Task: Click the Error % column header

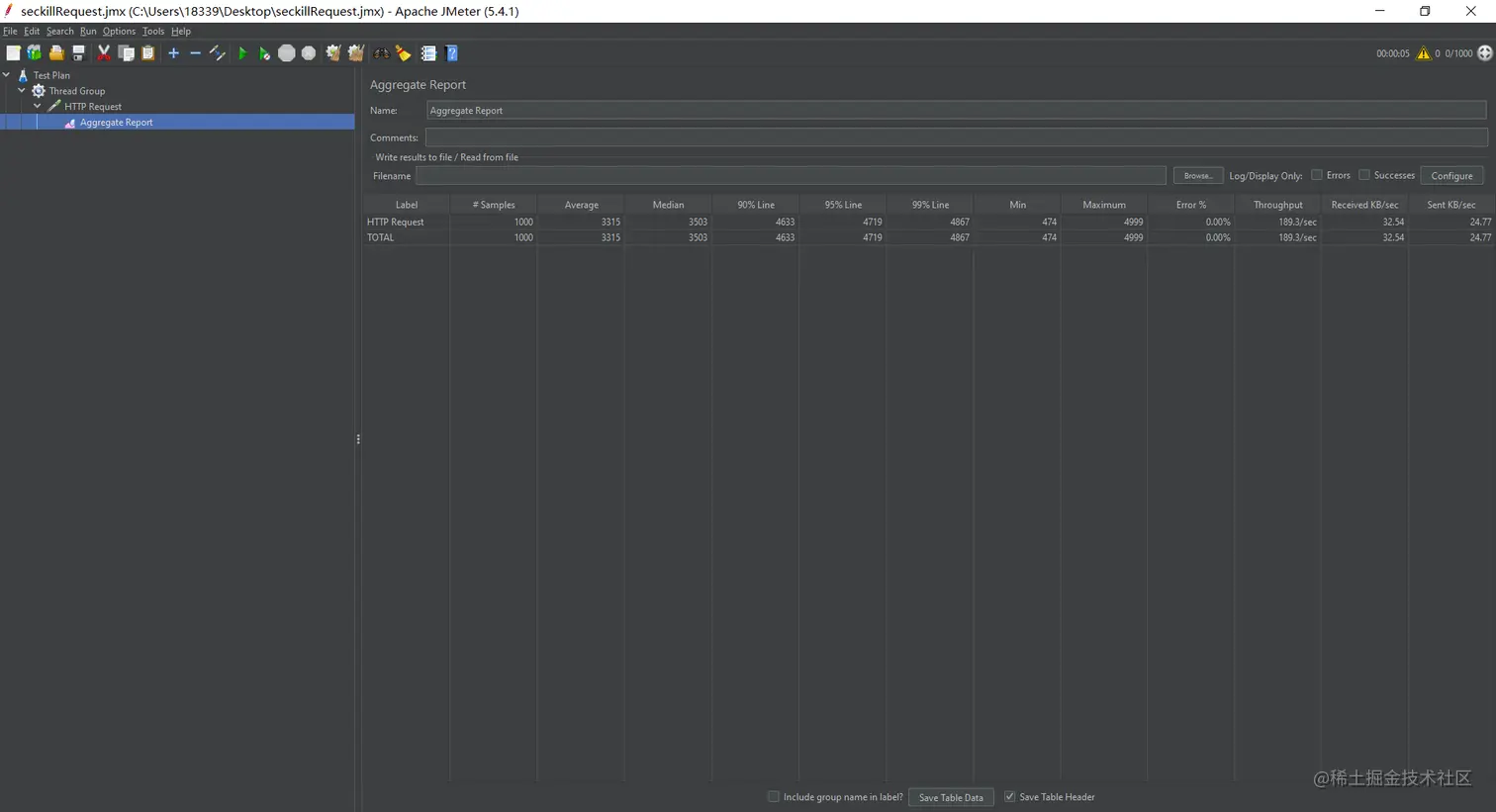Action: tap(1190, 205)
